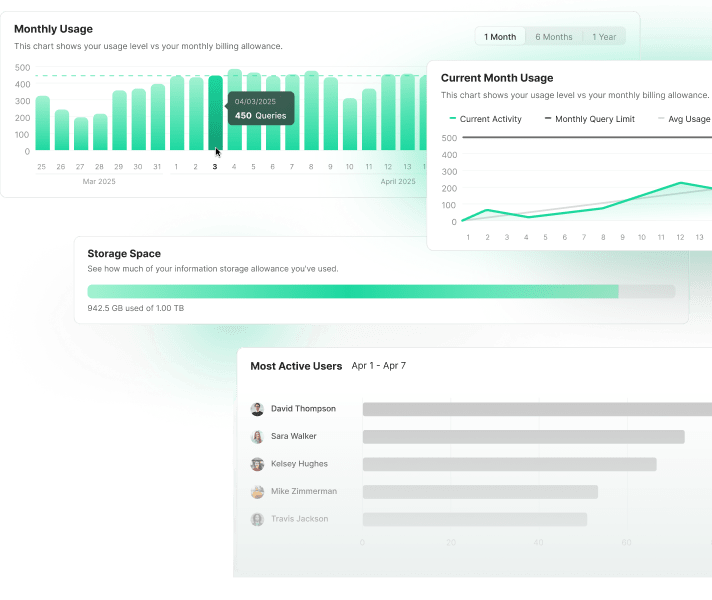Viewport: 712px width, 600px height.
Task: Switch to the 1 Year tab
Action: click(604, 37)
